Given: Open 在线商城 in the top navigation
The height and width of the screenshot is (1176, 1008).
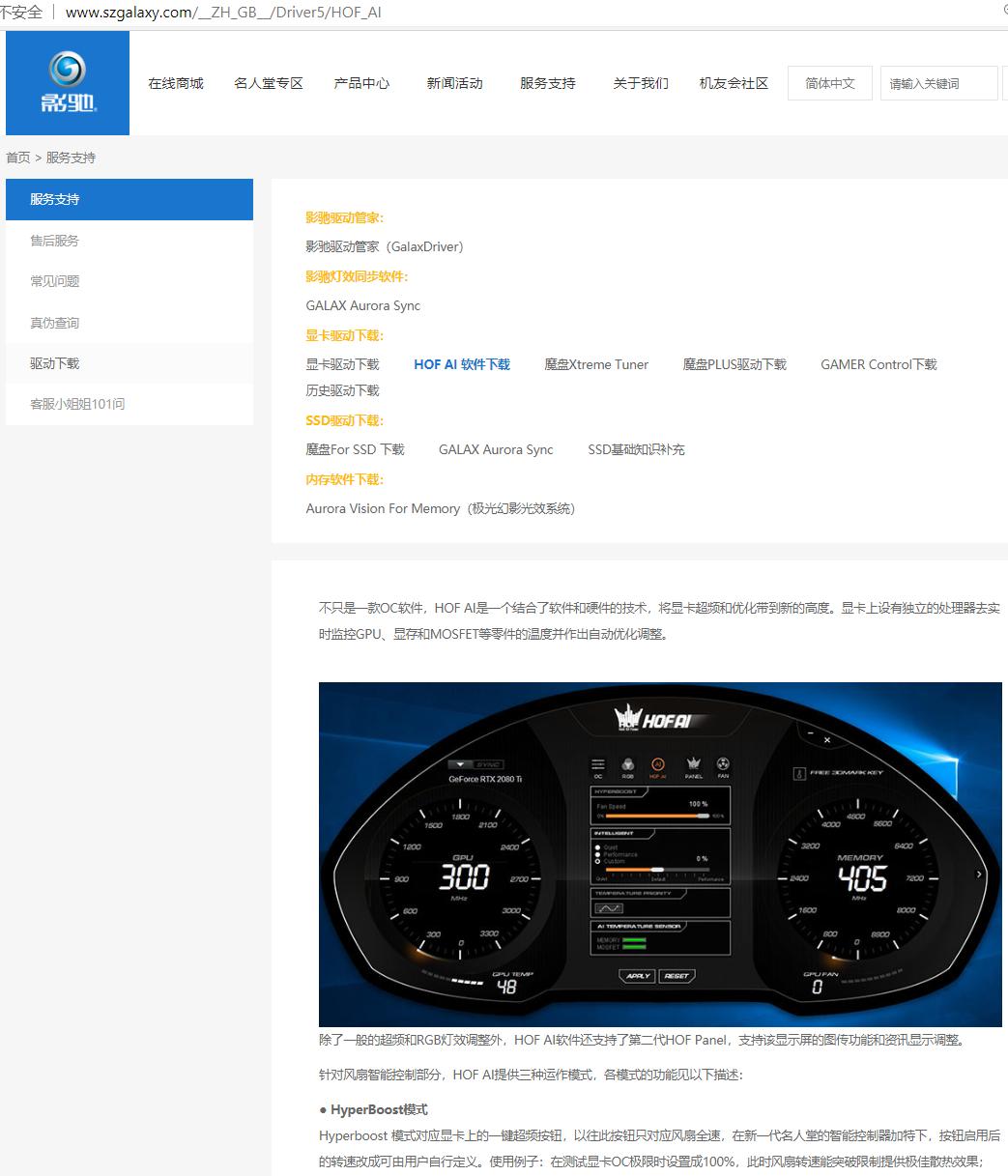Looking at the screenshot, I should (x=176, y=83).
